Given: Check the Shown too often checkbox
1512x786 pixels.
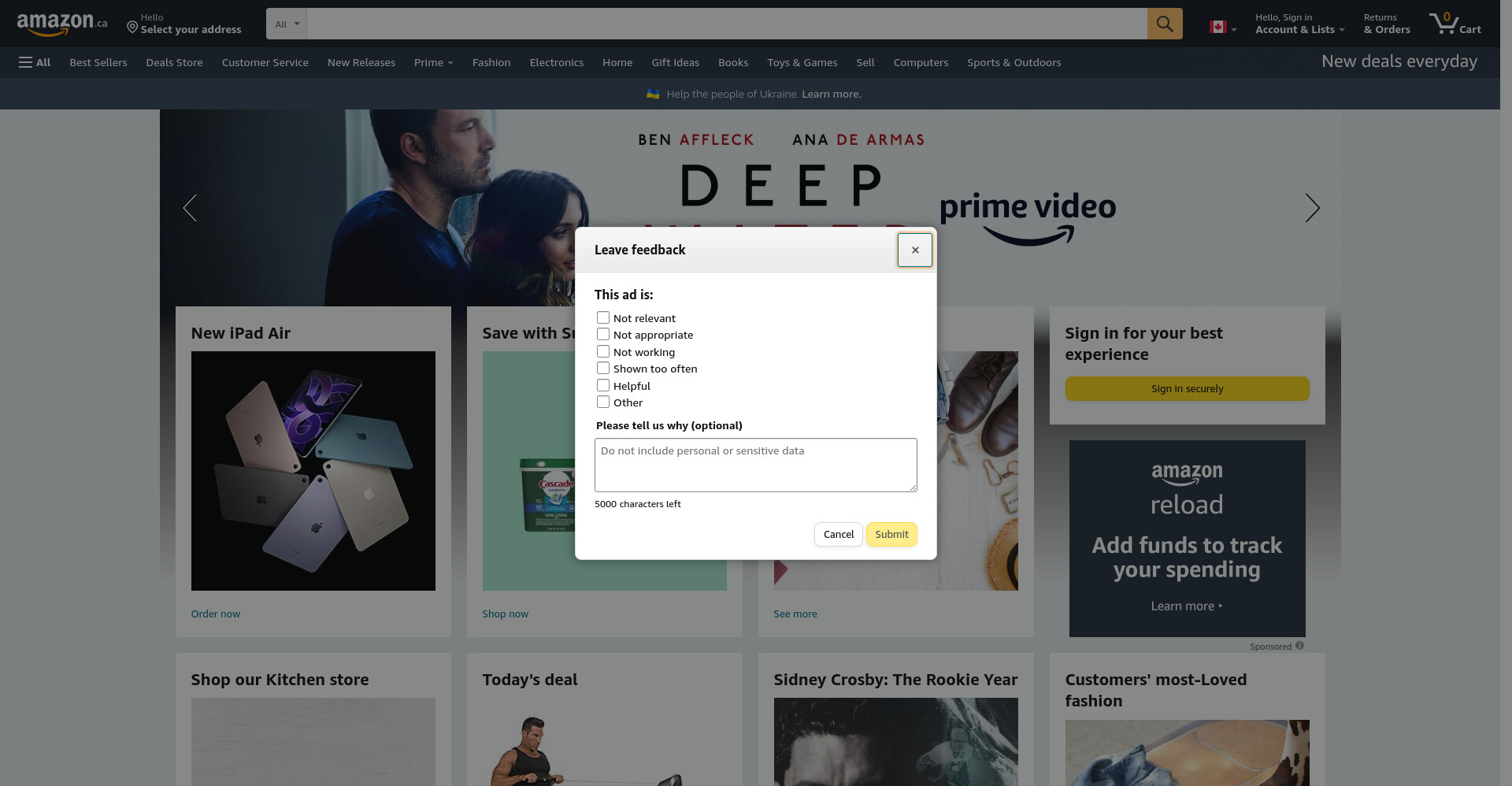Looking at the screenshot, I should click(602, 368).
